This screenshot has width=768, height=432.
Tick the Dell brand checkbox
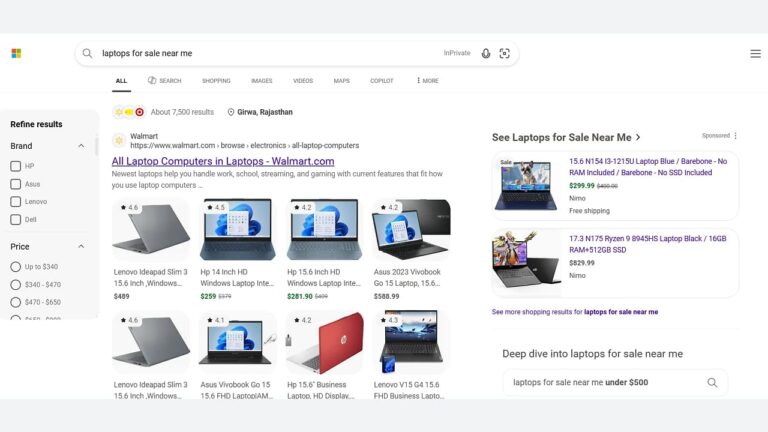click(x=16, y=219)
